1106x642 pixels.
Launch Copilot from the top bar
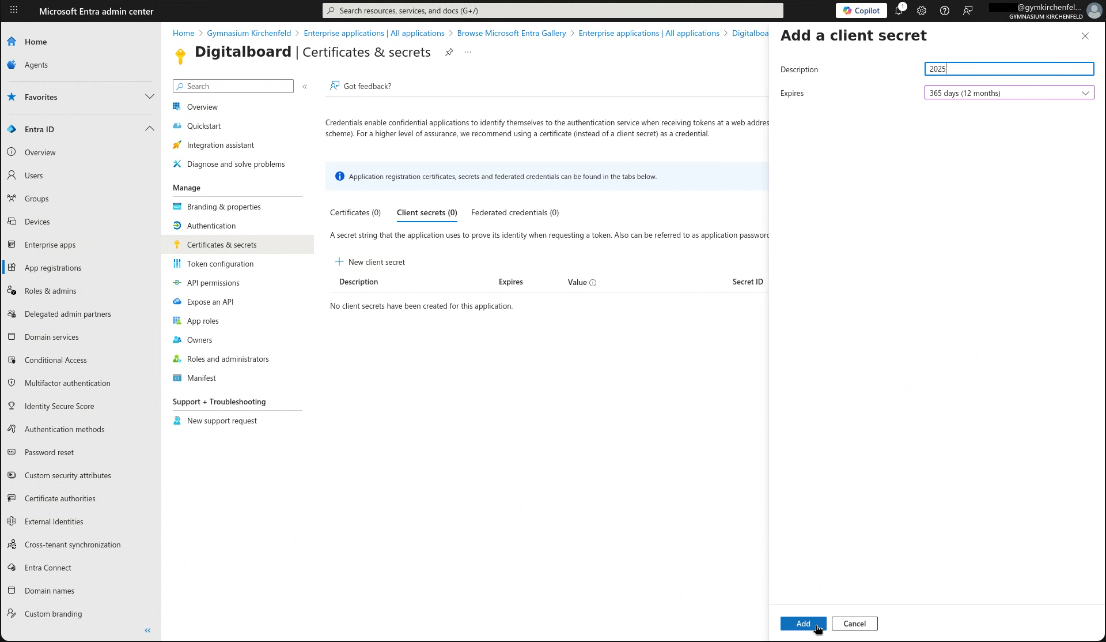click(x=860, y=11)
